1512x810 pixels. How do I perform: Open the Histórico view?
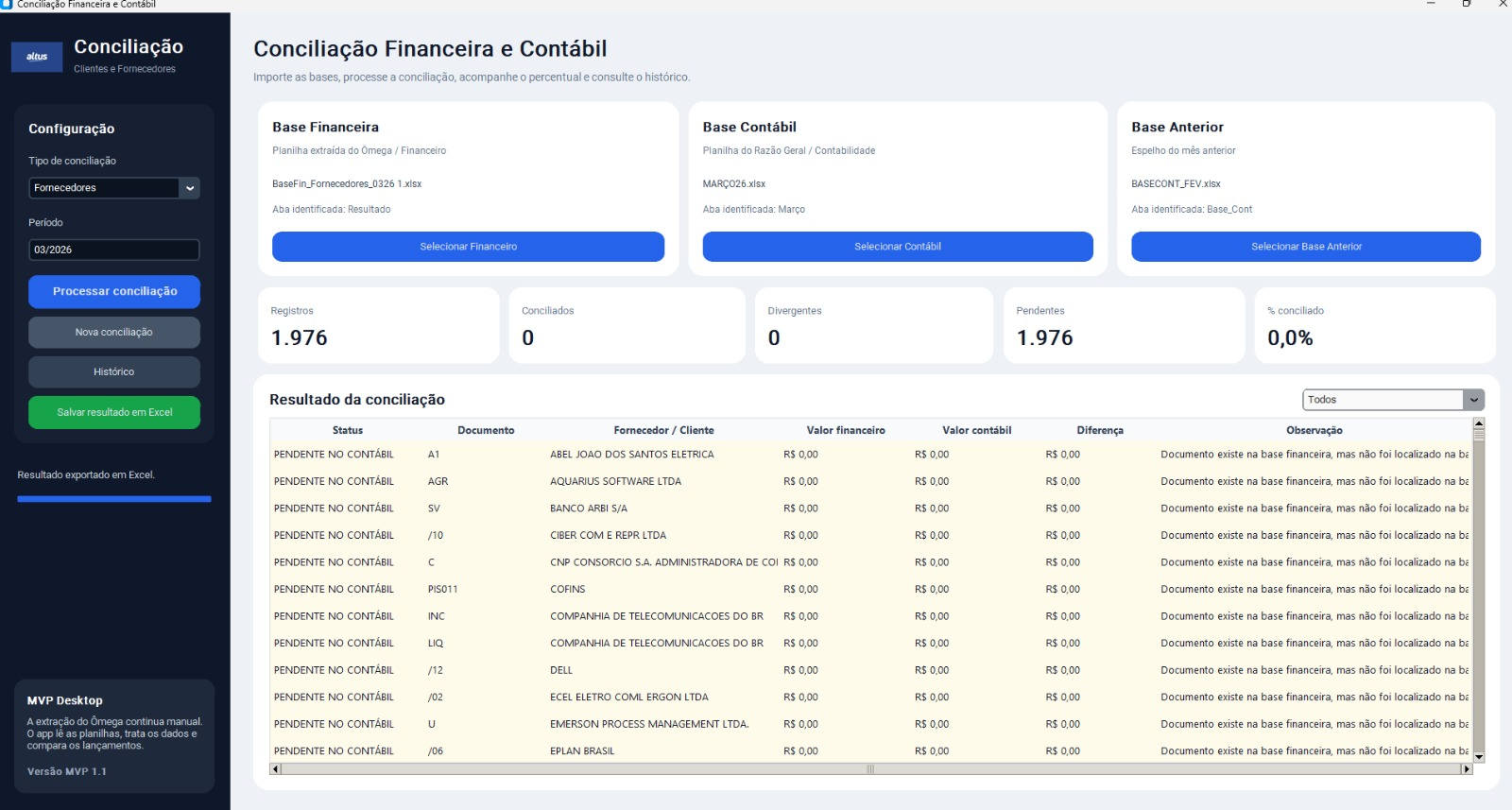(114, 371)
